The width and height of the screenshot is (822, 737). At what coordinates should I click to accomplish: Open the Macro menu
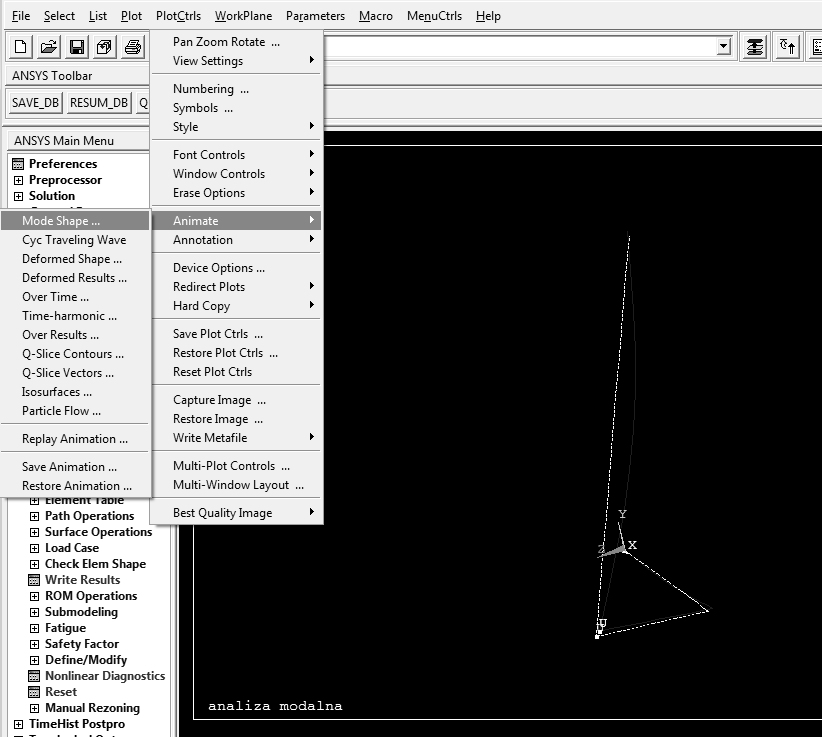(376, 16)
